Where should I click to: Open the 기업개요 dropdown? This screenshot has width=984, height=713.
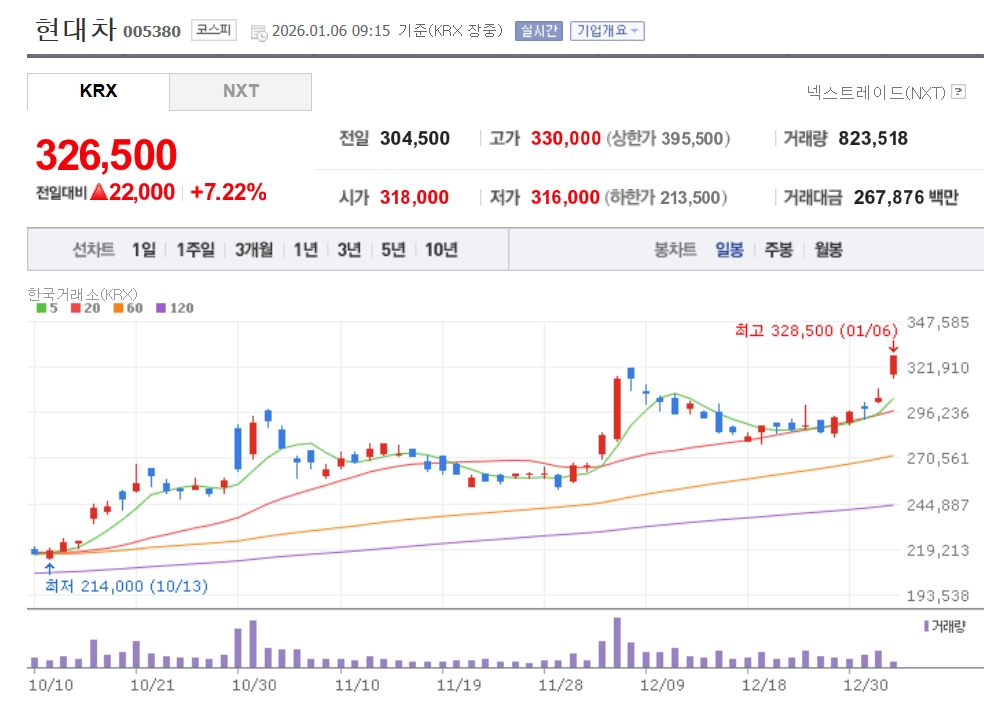click(607, 31)
